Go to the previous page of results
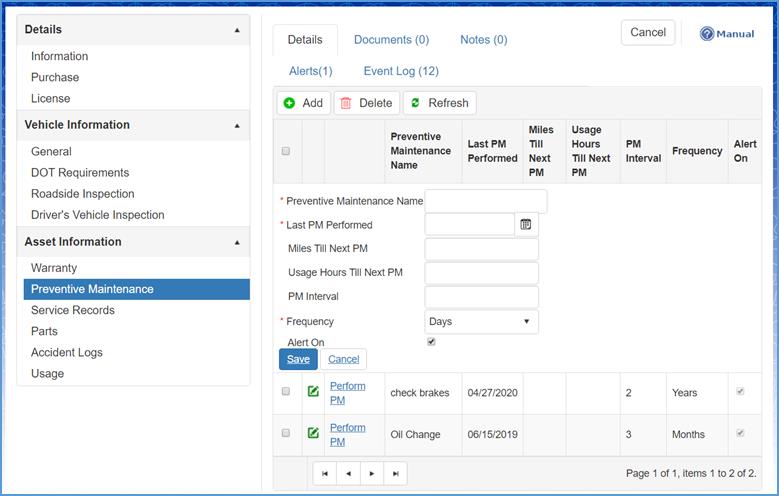 point(348,473)
